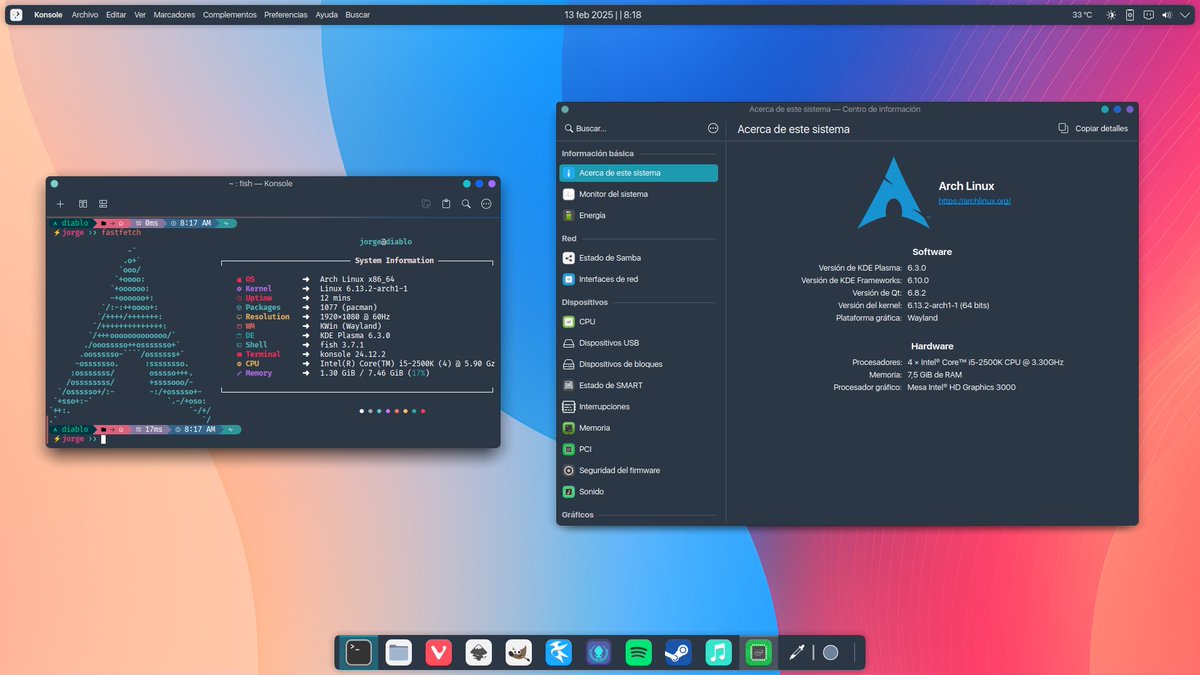Open the Marcadores menu

click(x=175, y=15)
